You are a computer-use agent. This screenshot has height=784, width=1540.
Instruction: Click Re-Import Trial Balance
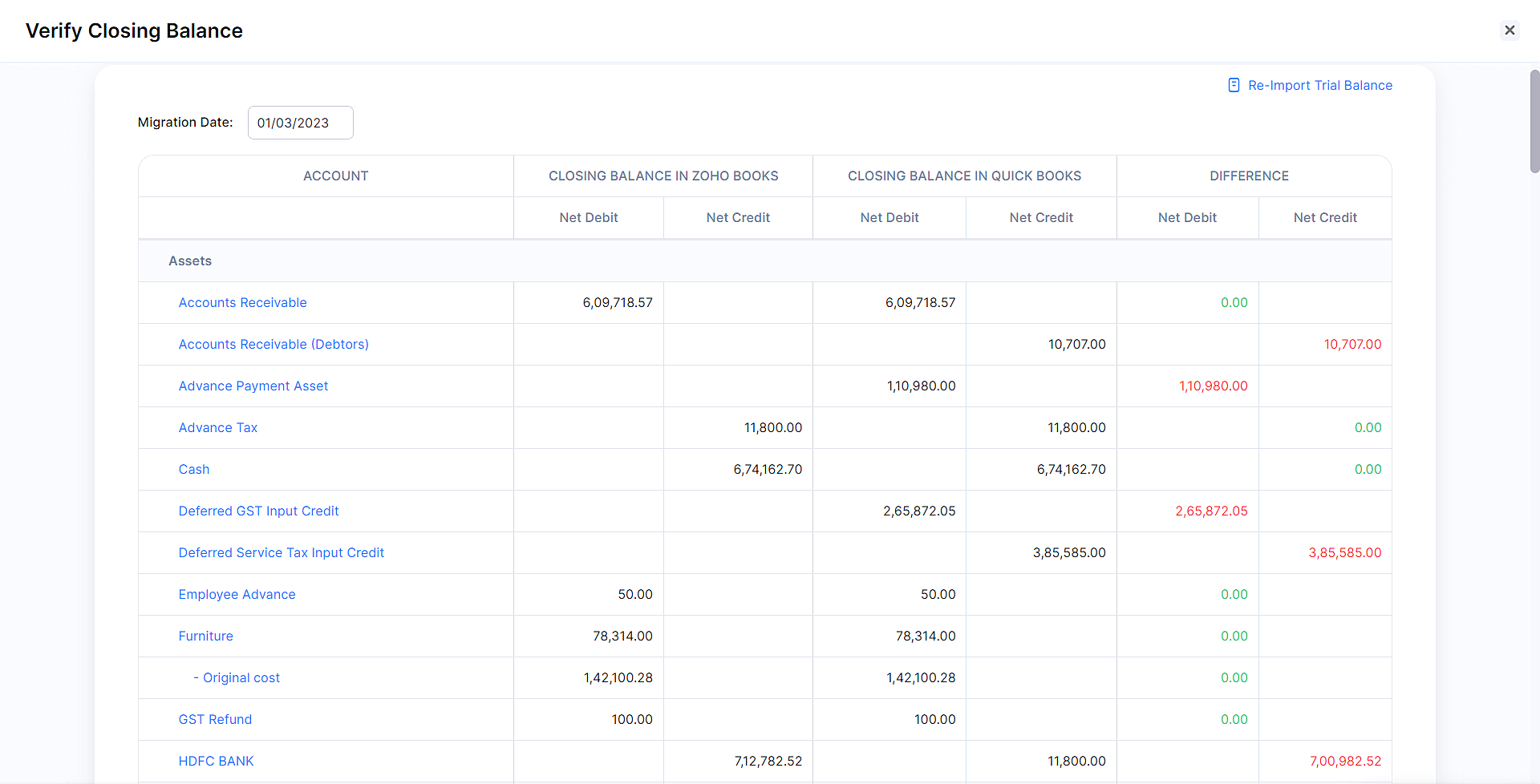point(1320,84)
